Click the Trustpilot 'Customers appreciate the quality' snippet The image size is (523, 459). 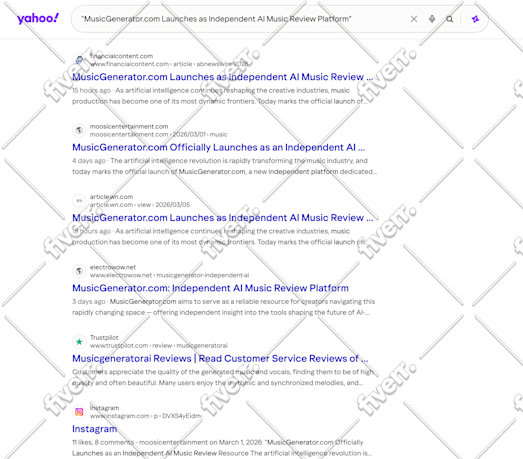(x=223, y=377)
